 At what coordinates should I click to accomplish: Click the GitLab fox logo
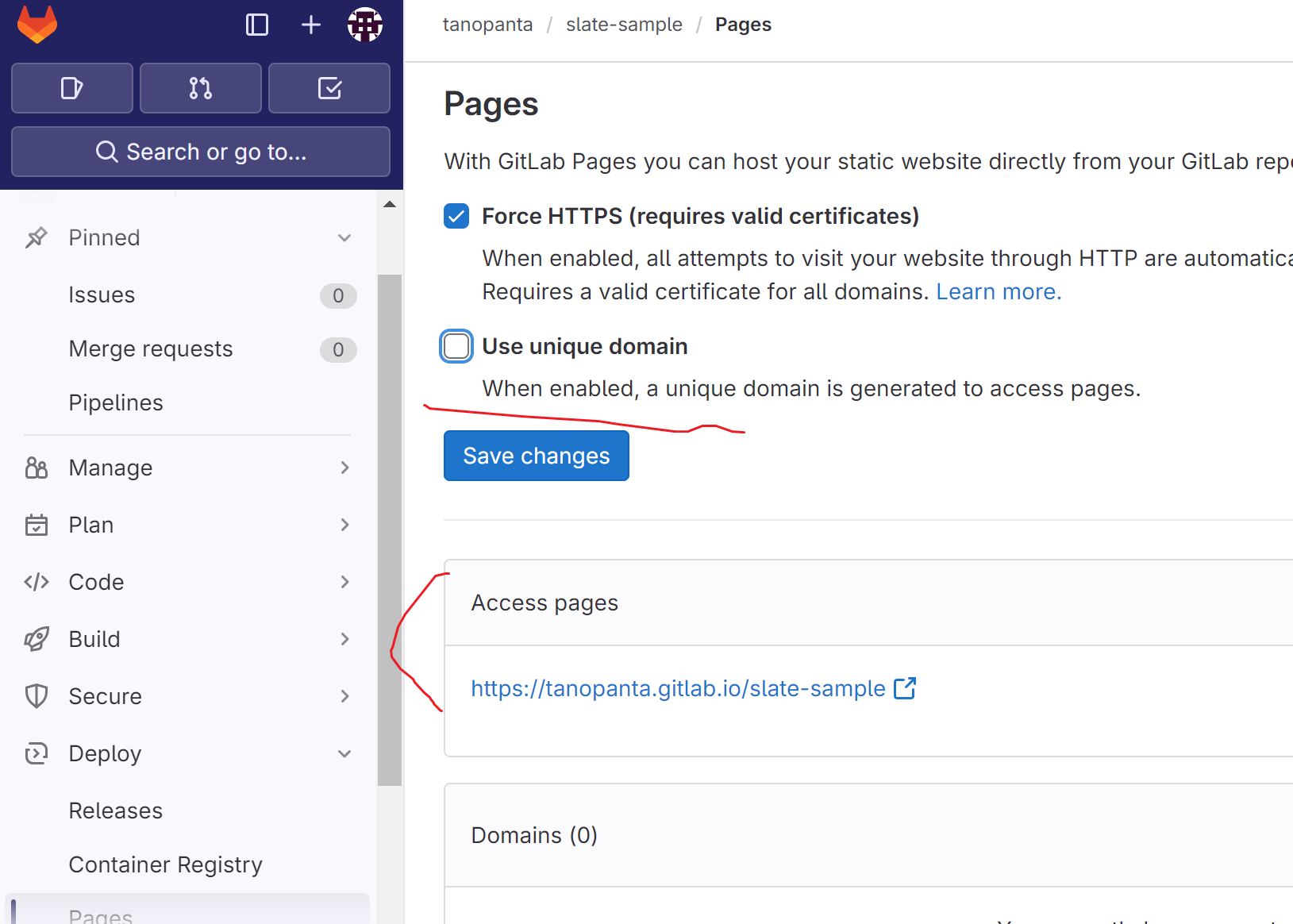click(37, 25)
